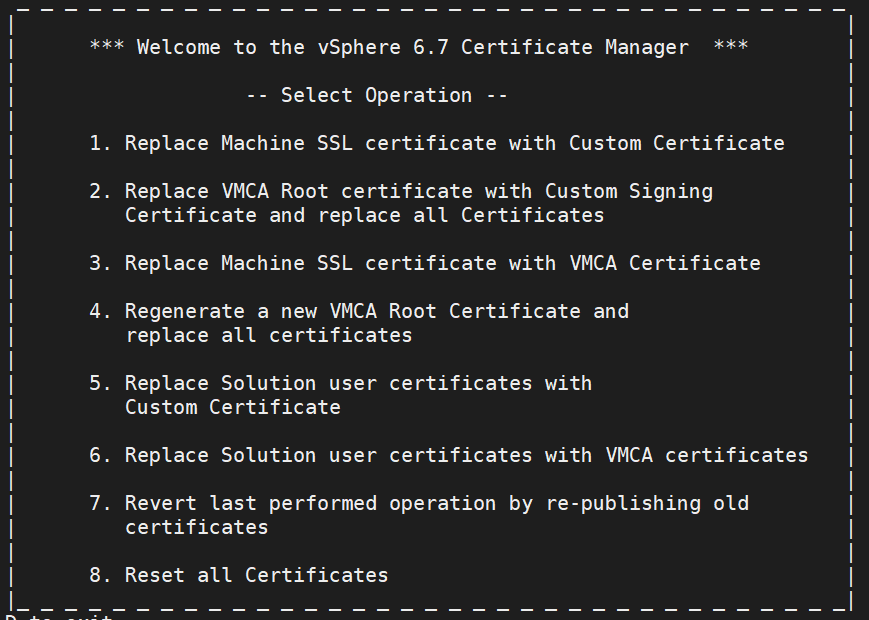Select option 3 "Replace Machine SSL certificate with VMCA Certificate"
869x620 pixels.
coord(425,263)
